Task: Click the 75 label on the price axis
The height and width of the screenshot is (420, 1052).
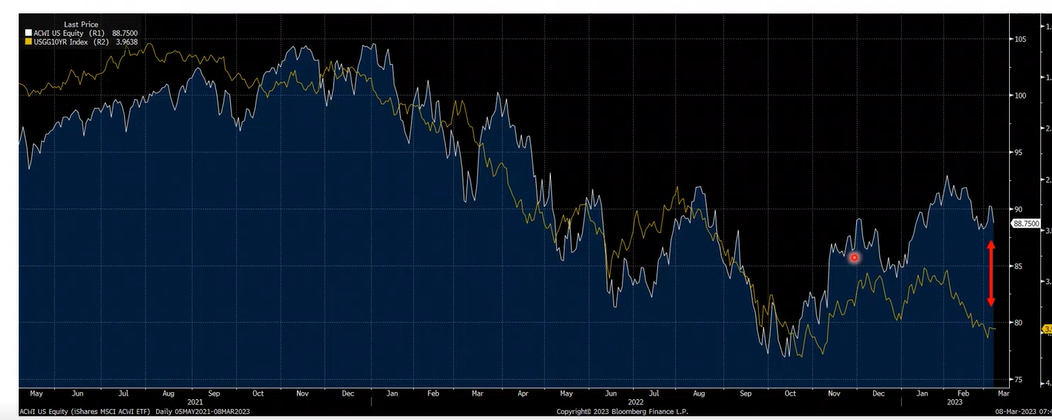Action: pos(1018,380)
